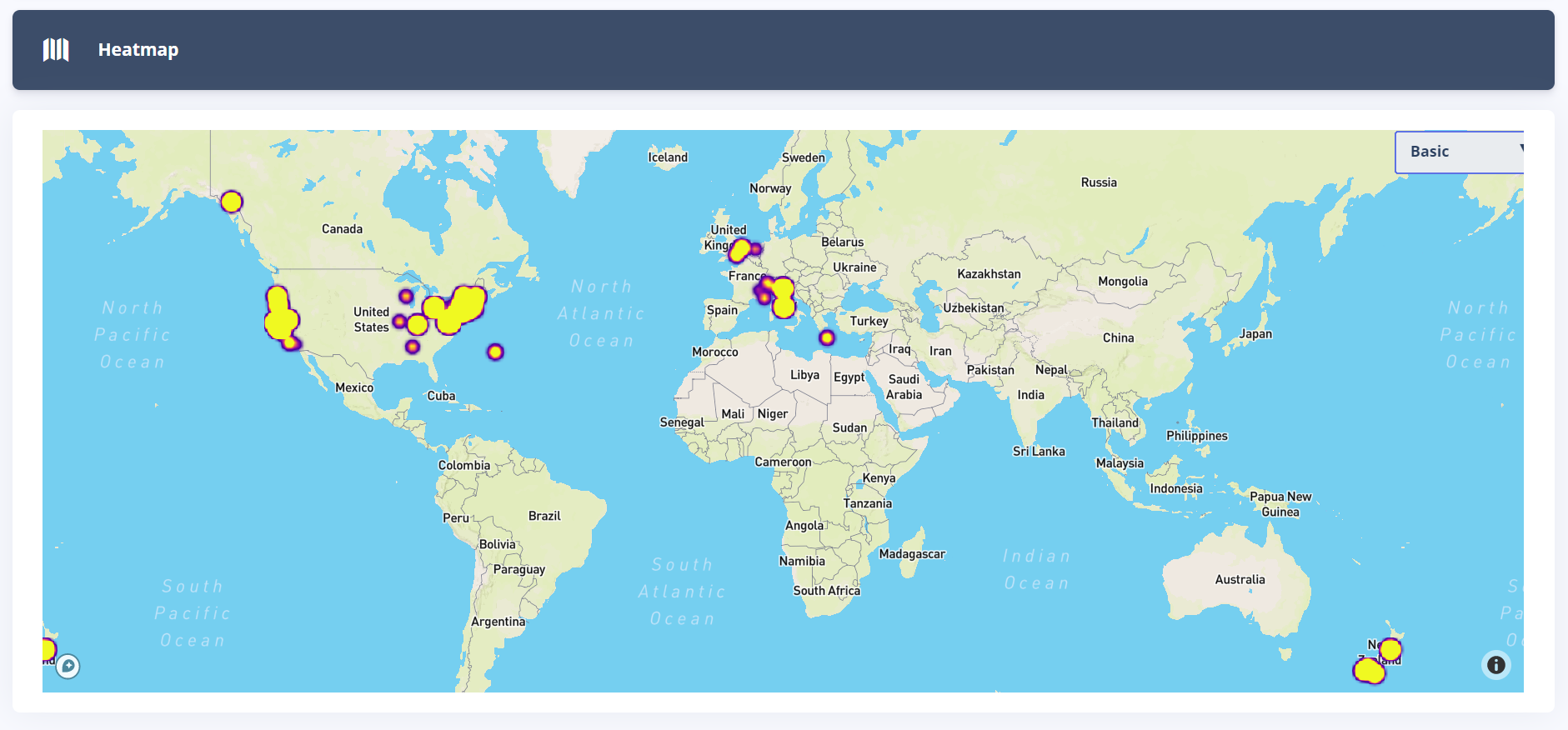Click the MapTiler logo pin icon
The width and height of the screenshot is (1568, 730).
point(68,666)
